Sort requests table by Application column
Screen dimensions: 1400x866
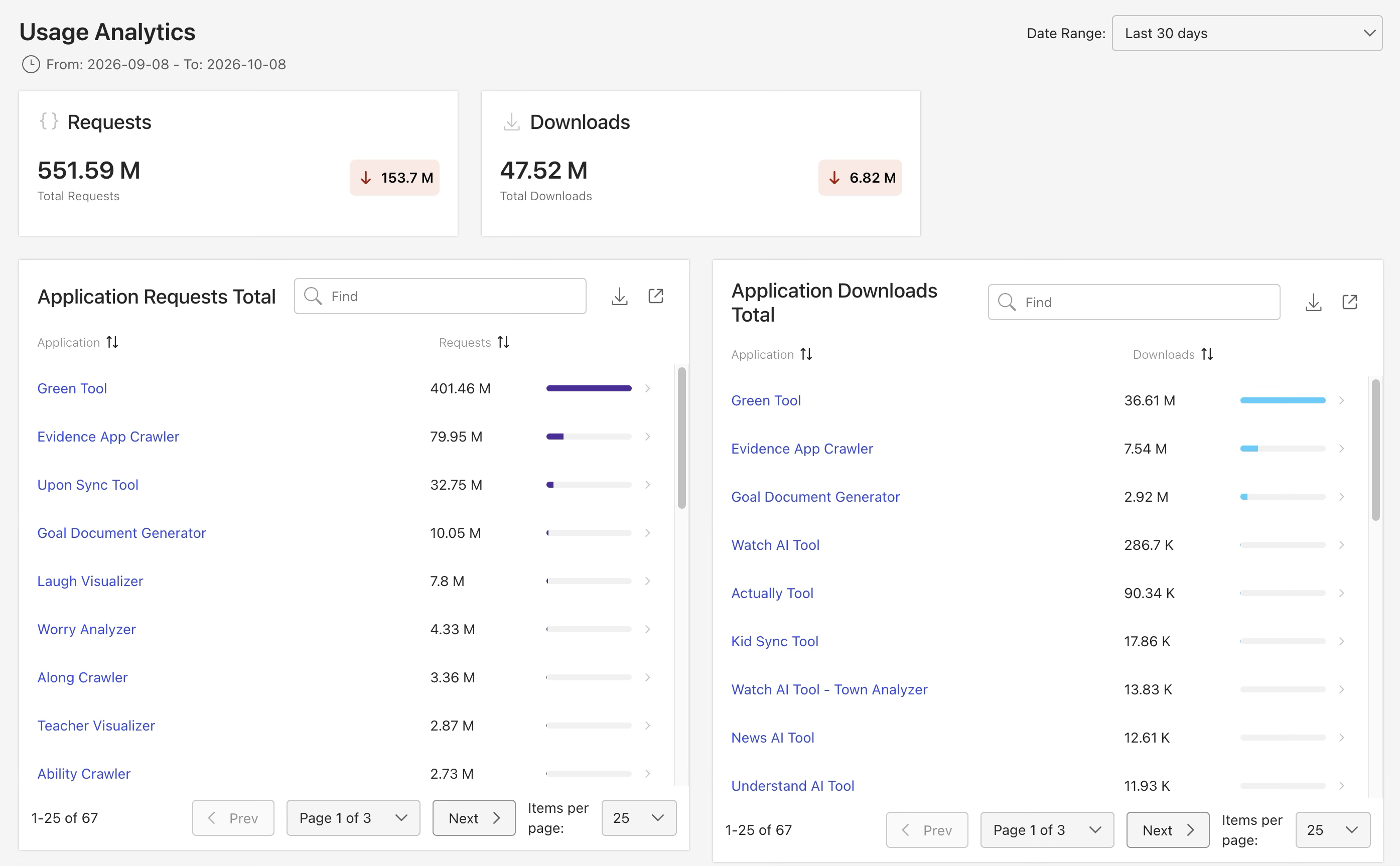[112, 343]
